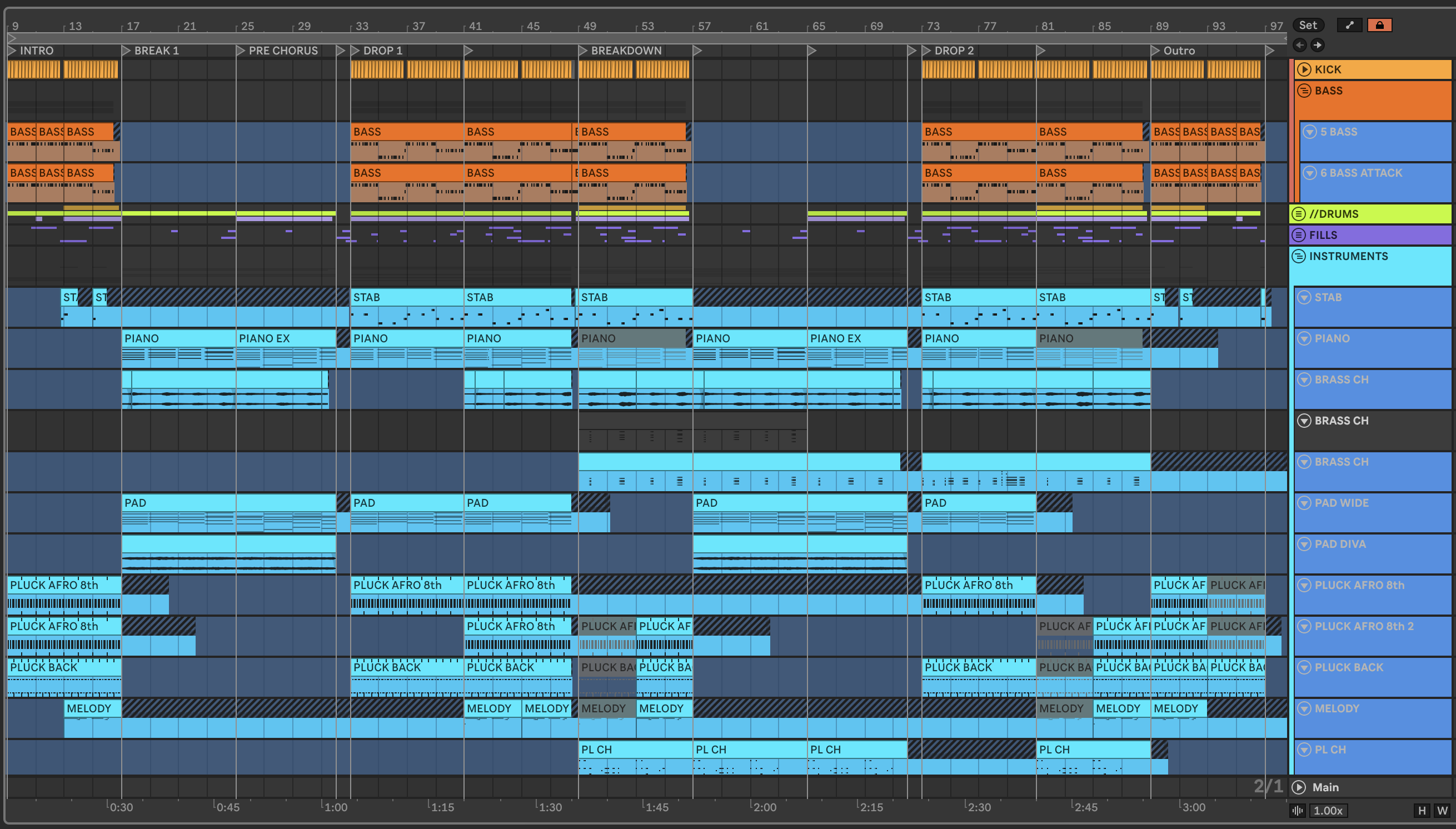Screen dimensions: 1456x829
Task: Jump to next locator with right arrow
Action: point(1318,45)
